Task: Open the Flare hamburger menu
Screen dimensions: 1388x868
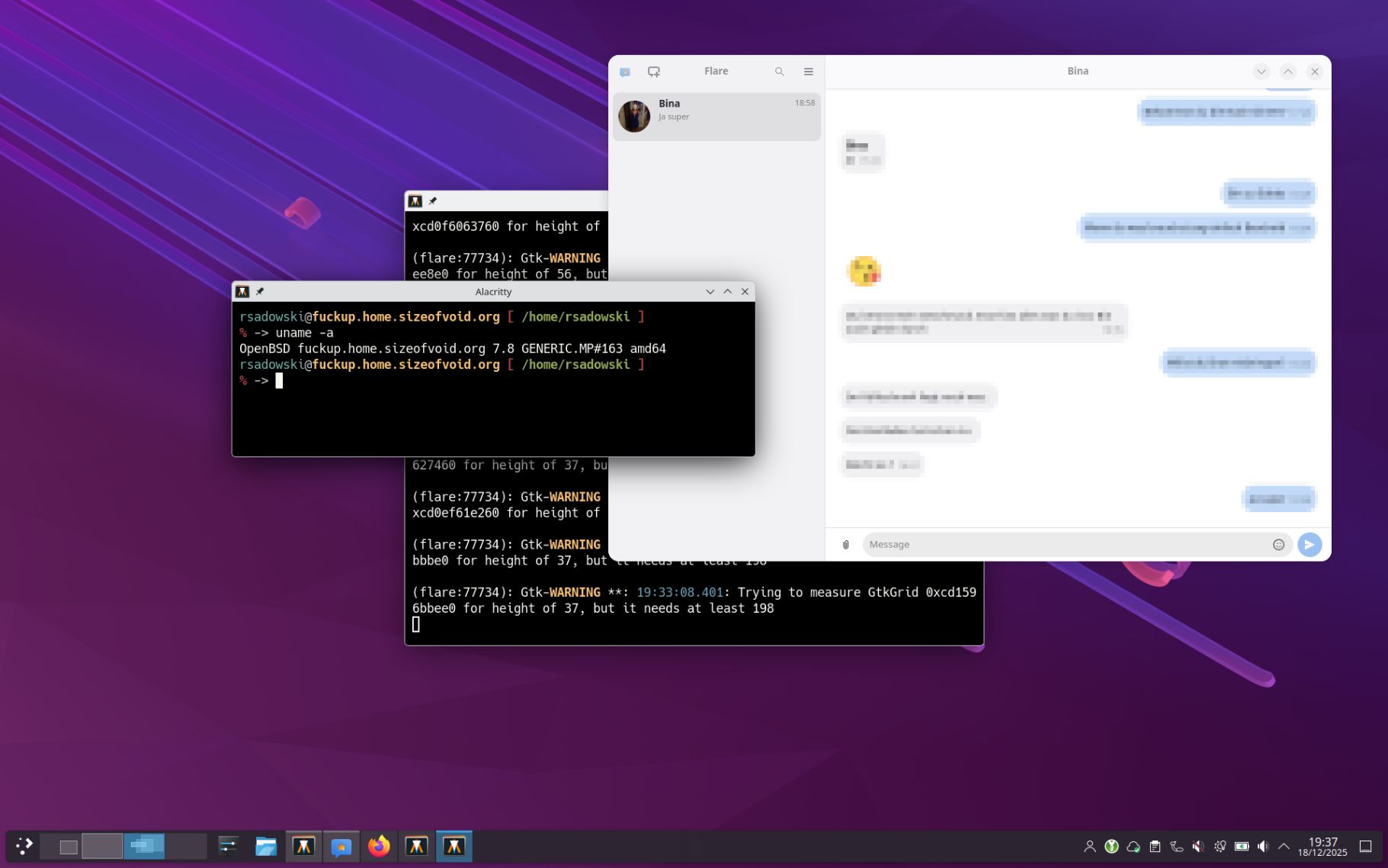Action: [x=808, y=72]
